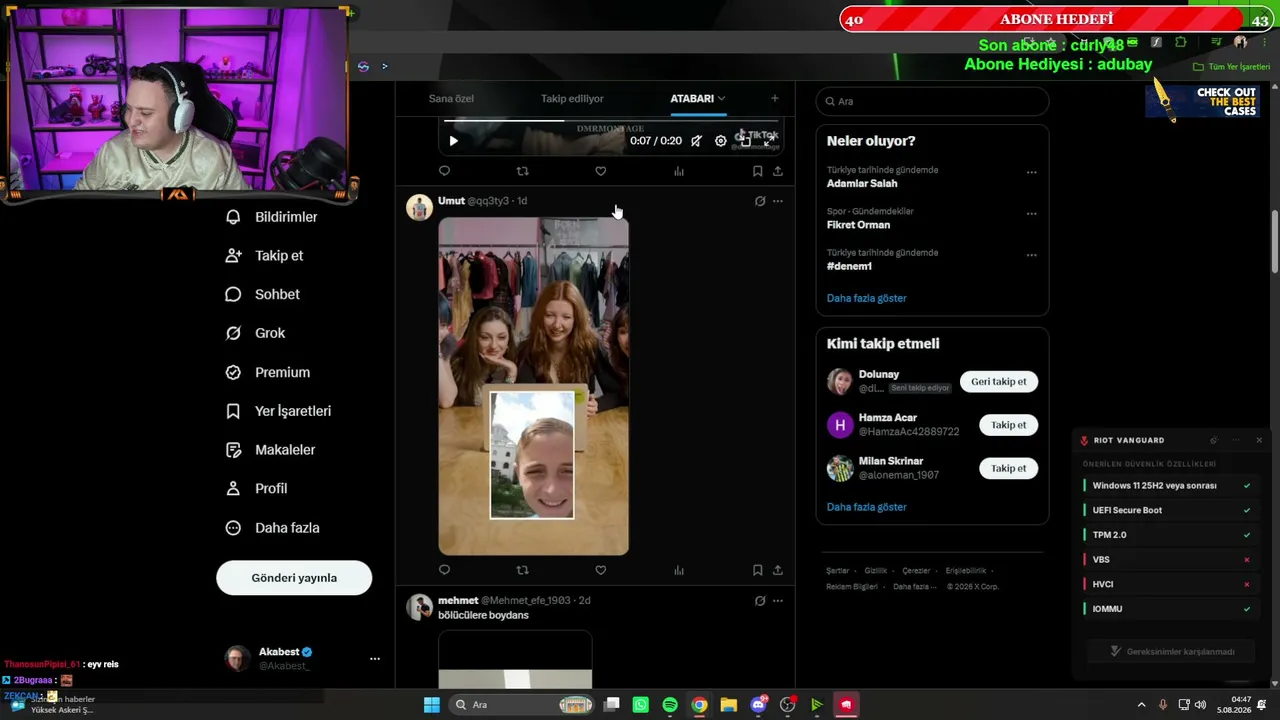
Task: Seek along the video progress bar
Action: [x=611, y=121]
